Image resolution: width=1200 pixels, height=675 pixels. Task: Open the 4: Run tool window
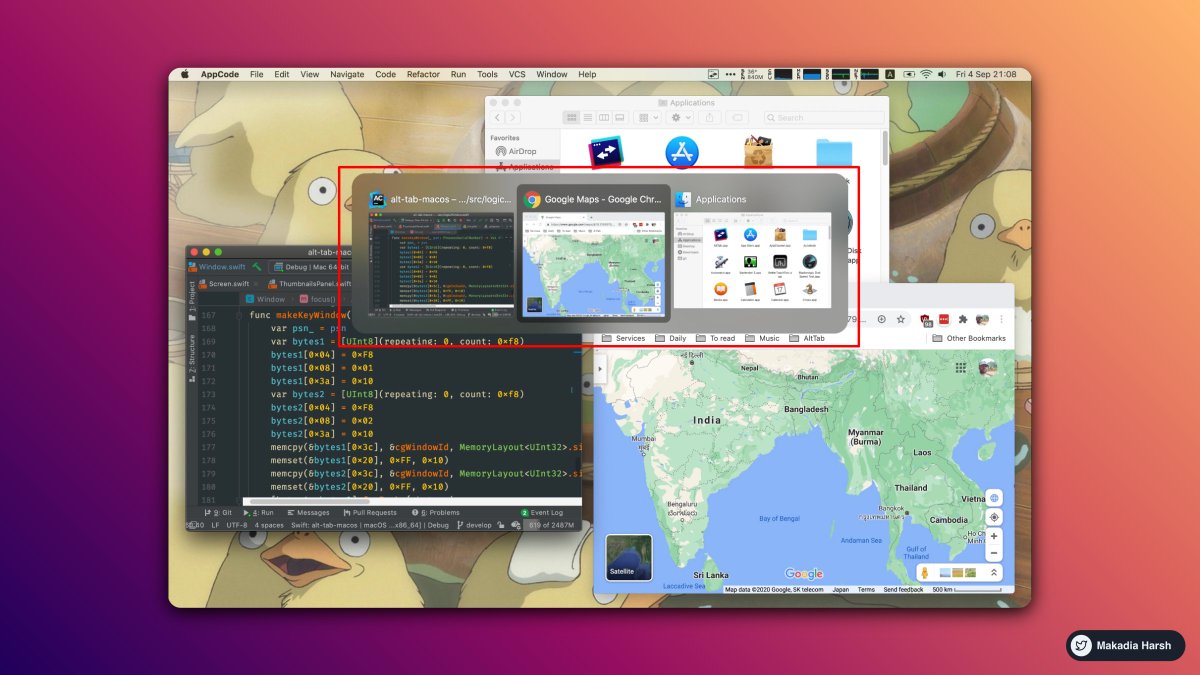257,512
